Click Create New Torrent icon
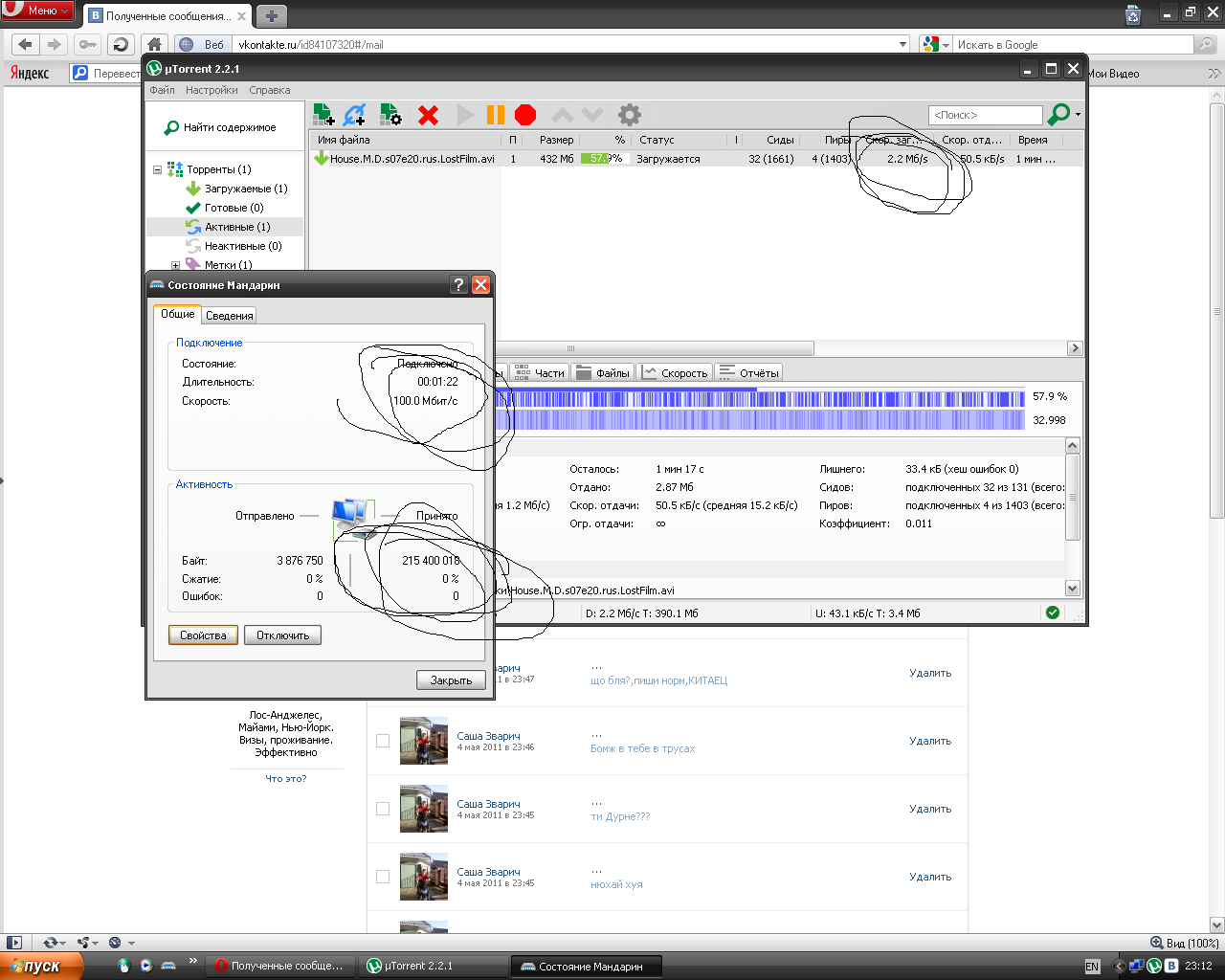Image resolution: width=1225 pixels, height=980 pixels. 390,115
